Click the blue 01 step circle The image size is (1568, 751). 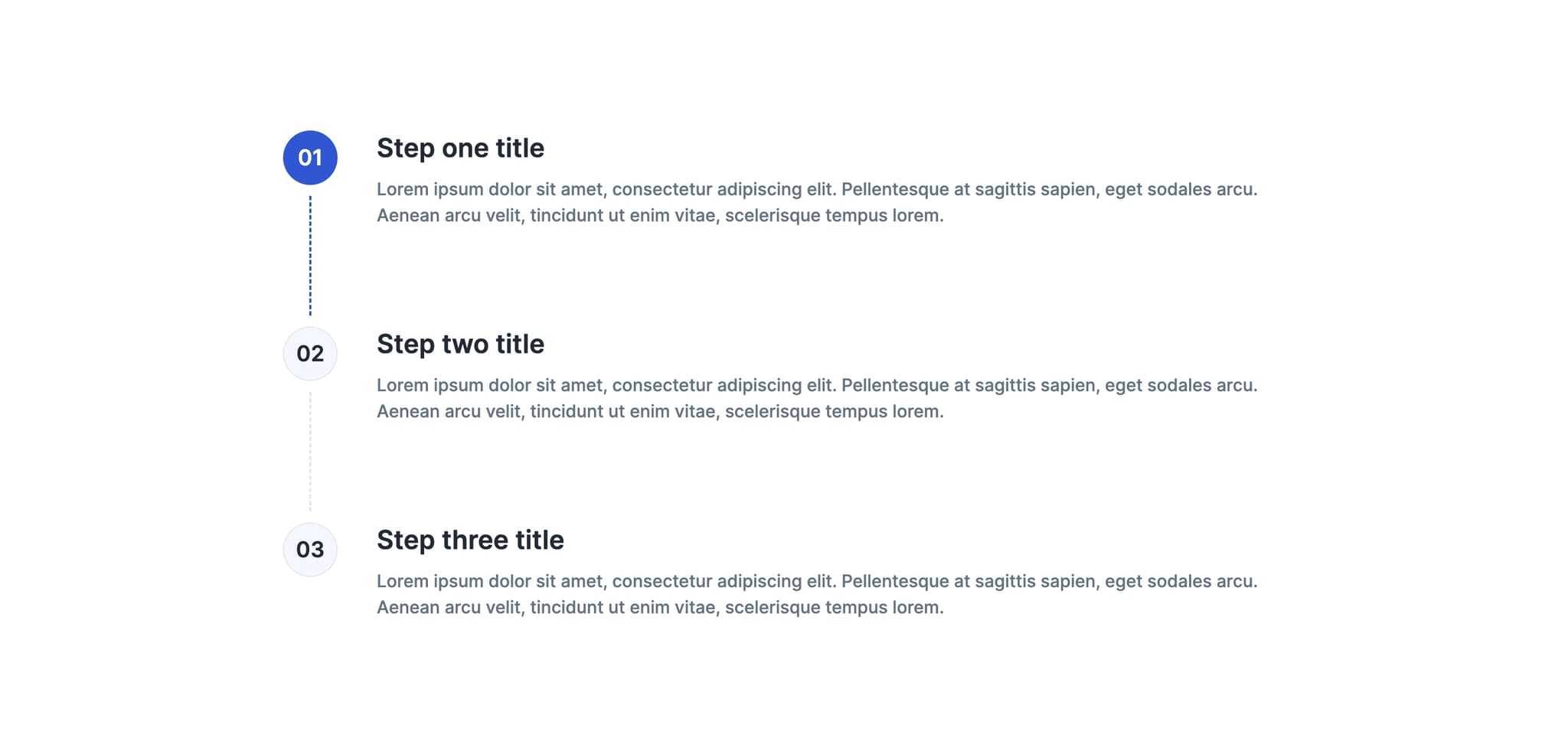310,158
